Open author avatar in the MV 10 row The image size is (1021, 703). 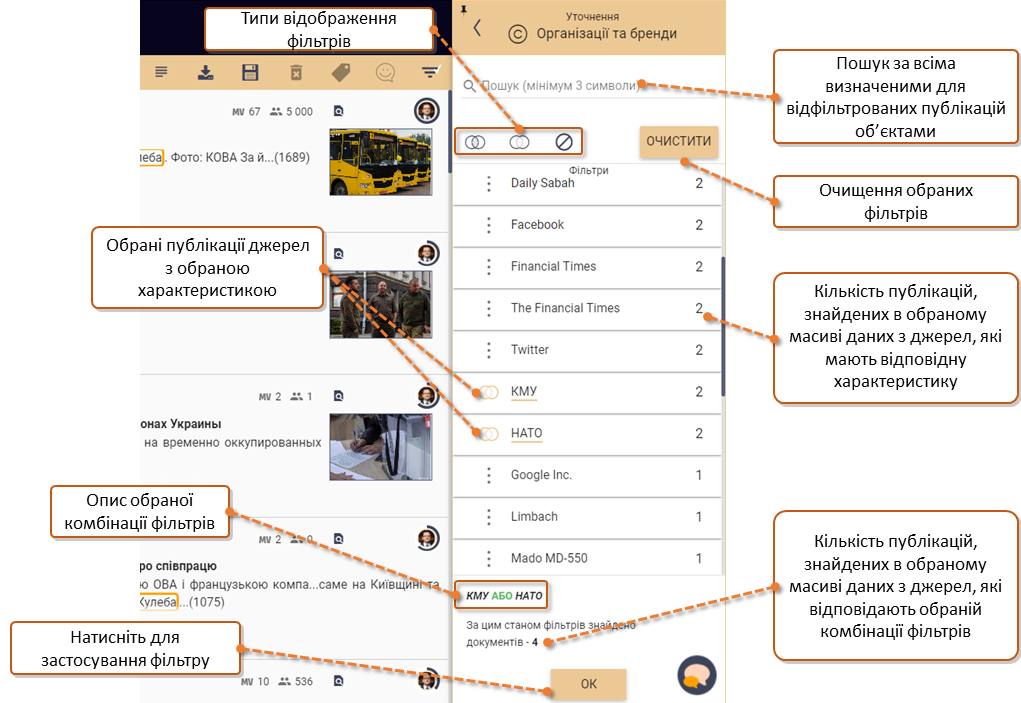click(x=428, y=680)
